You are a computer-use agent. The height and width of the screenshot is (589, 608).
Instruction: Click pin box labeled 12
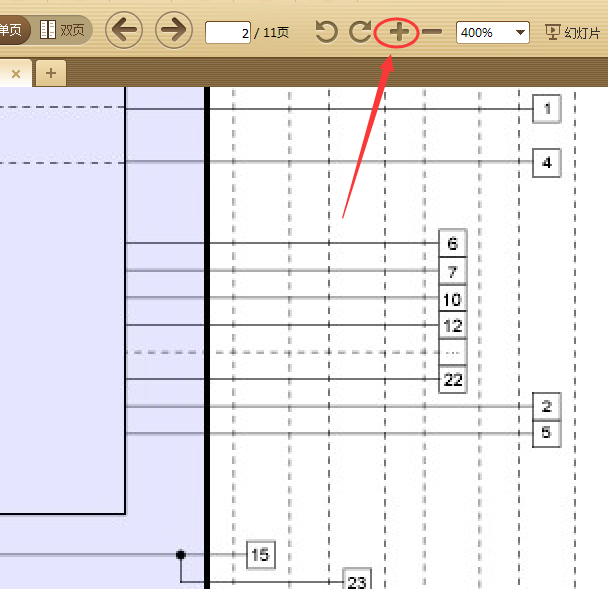click(453, 325)
